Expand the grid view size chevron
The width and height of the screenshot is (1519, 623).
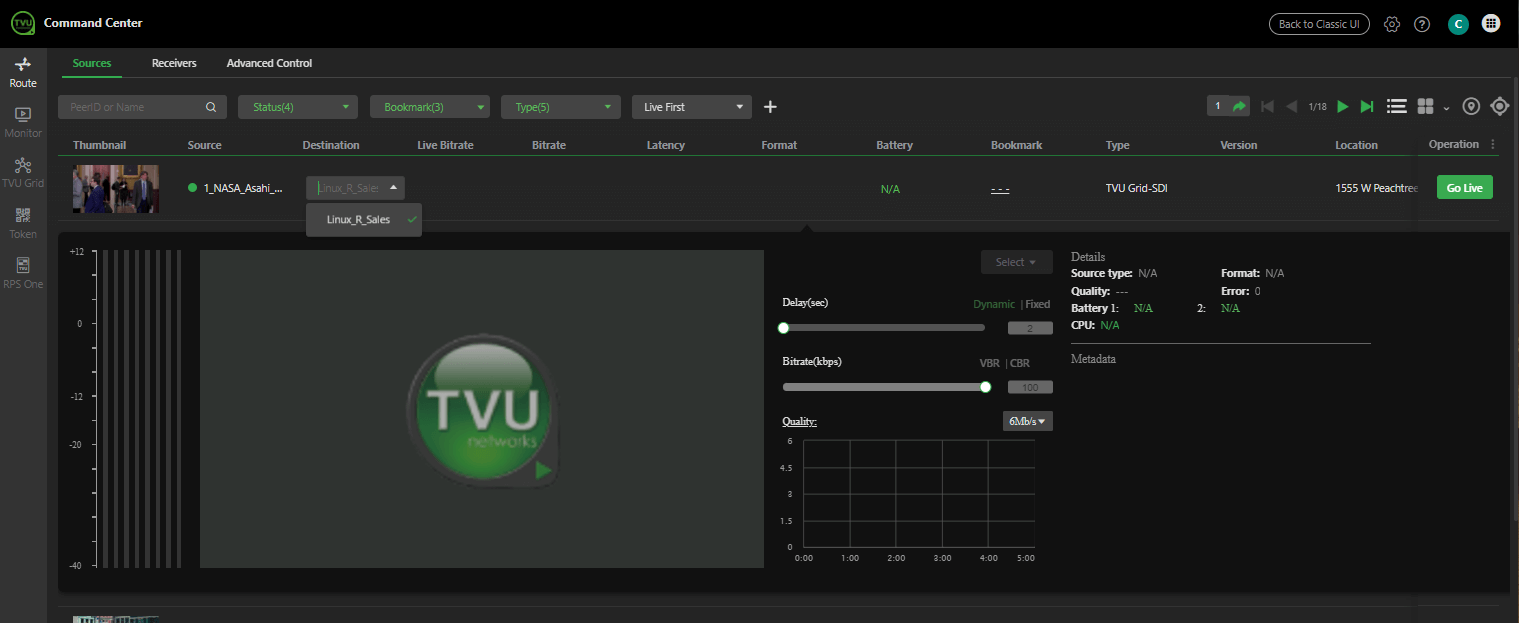coord(1446,108)
